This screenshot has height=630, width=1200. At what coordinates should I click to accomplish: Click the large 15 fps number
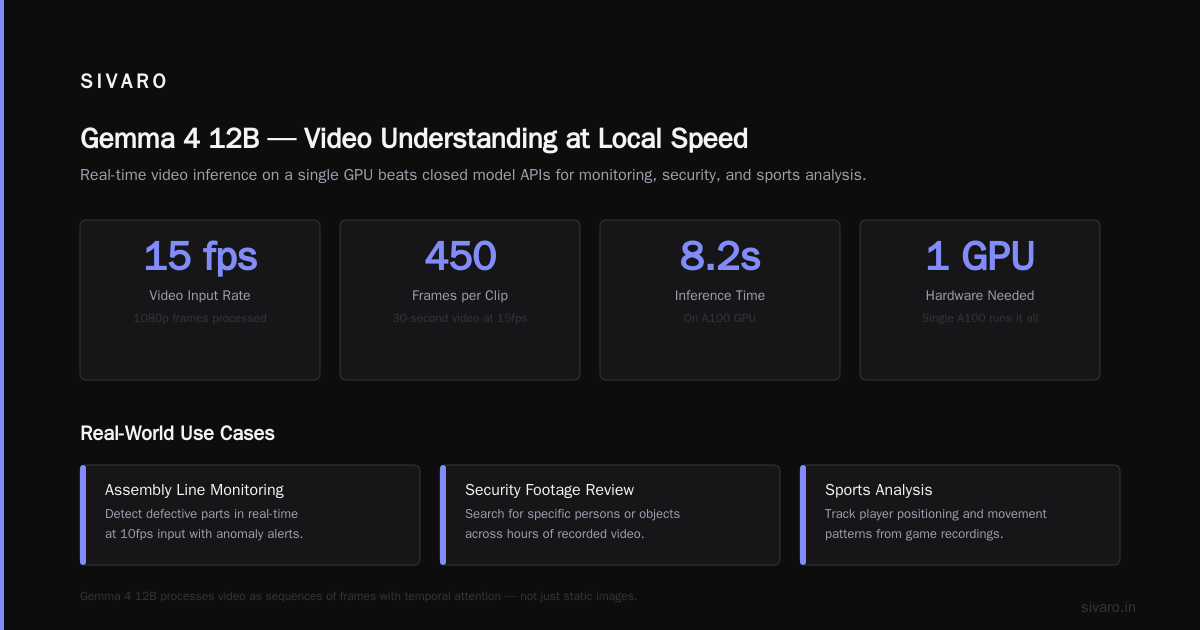point(200,256)
